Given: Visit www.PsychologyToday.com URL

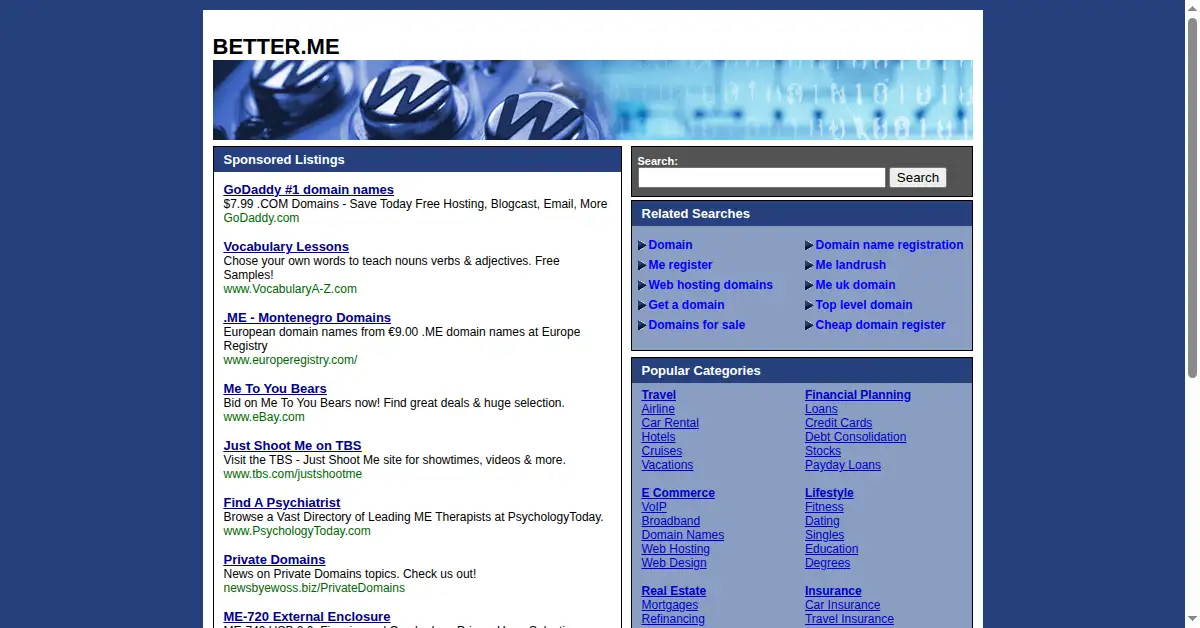Looking at the screenshot, I should [297, 531].
